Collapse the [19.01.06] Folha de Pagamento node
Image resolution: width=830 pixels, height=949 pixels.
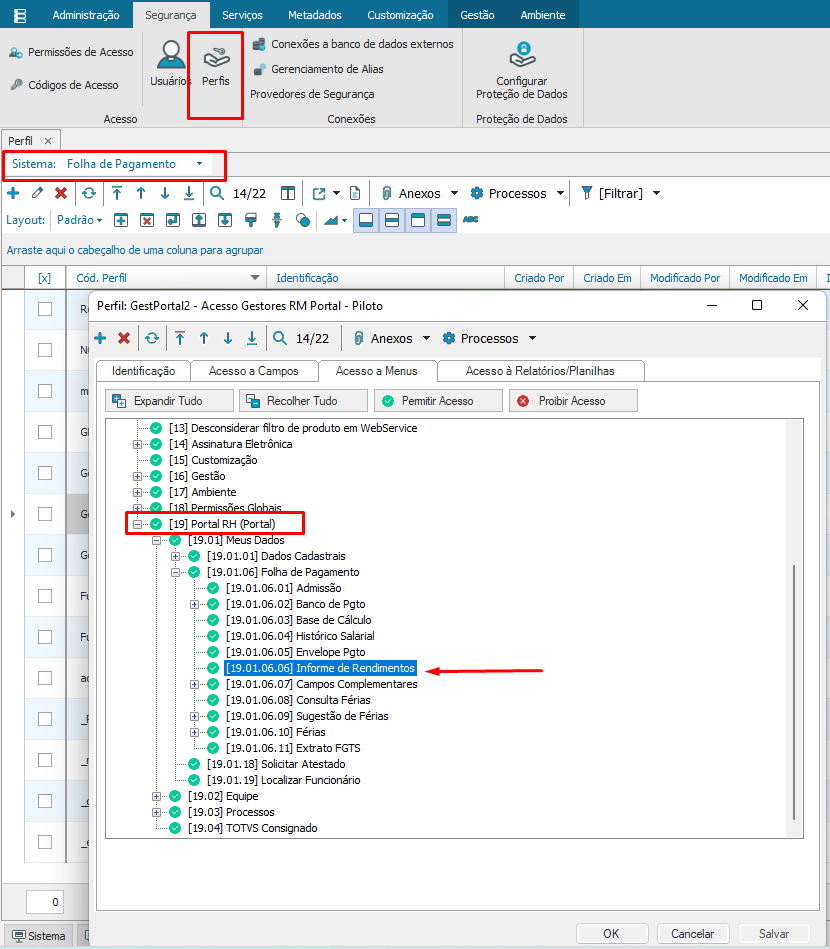click(175, 572)
